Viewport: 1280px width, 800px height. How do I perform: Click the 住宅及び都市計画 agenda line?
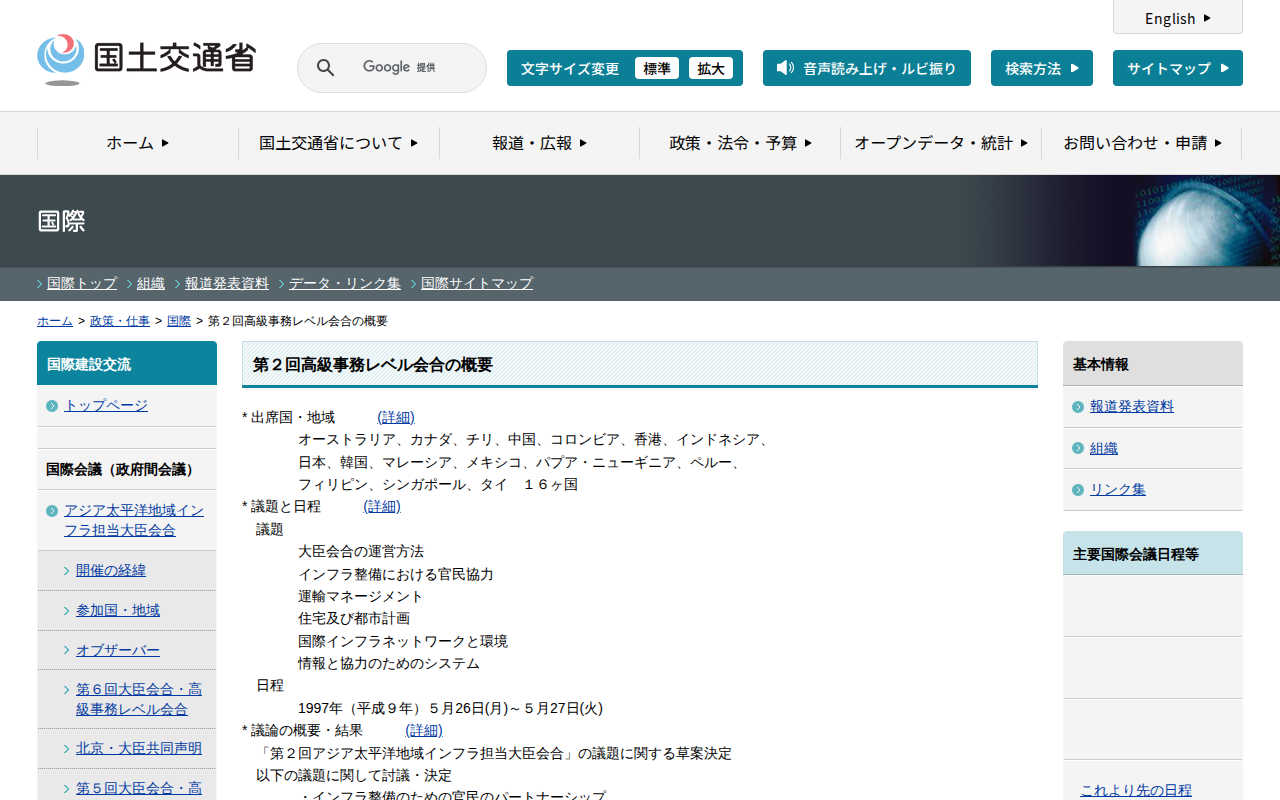(354, 618)
